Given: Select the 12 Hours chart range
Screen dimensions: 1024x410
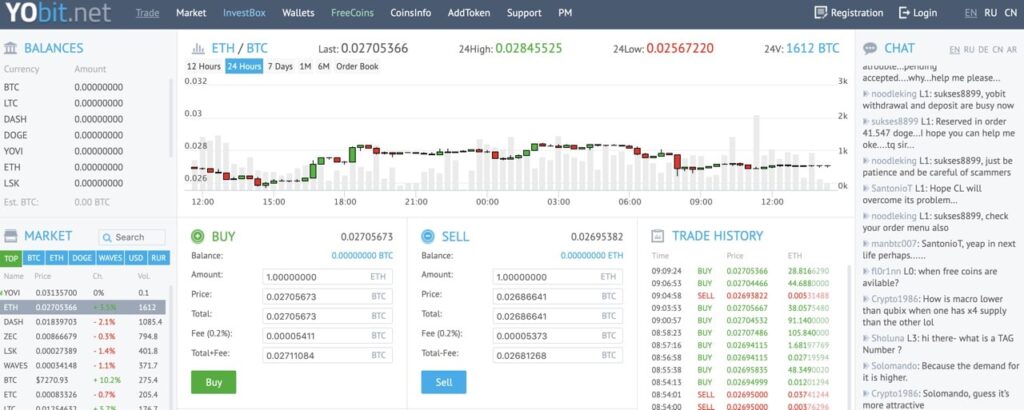Looking at the screenshot, I should [x=204, y=66].
